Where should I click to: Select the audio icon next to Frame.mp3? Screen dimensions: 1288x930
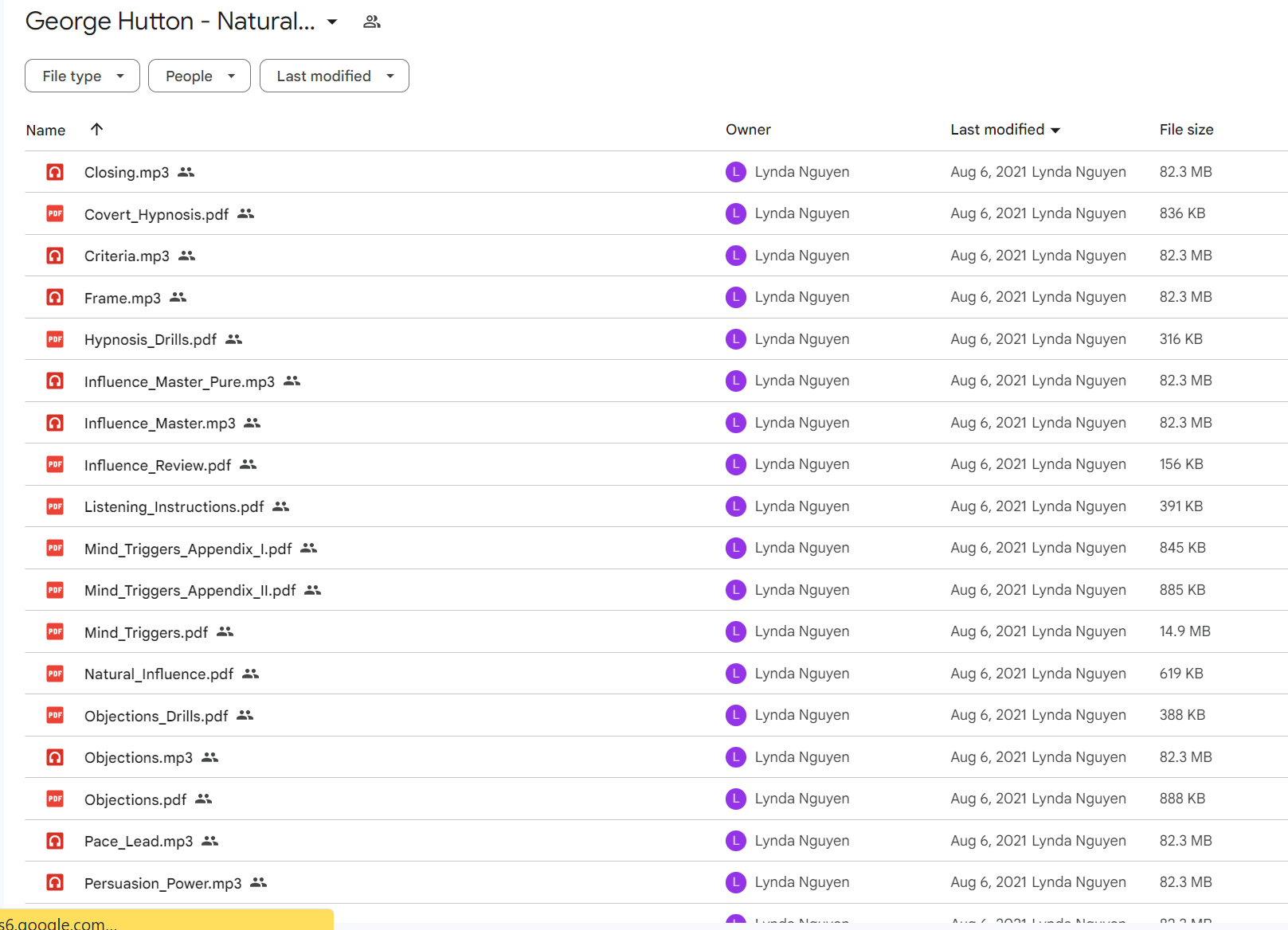click(x=55, y=297)
